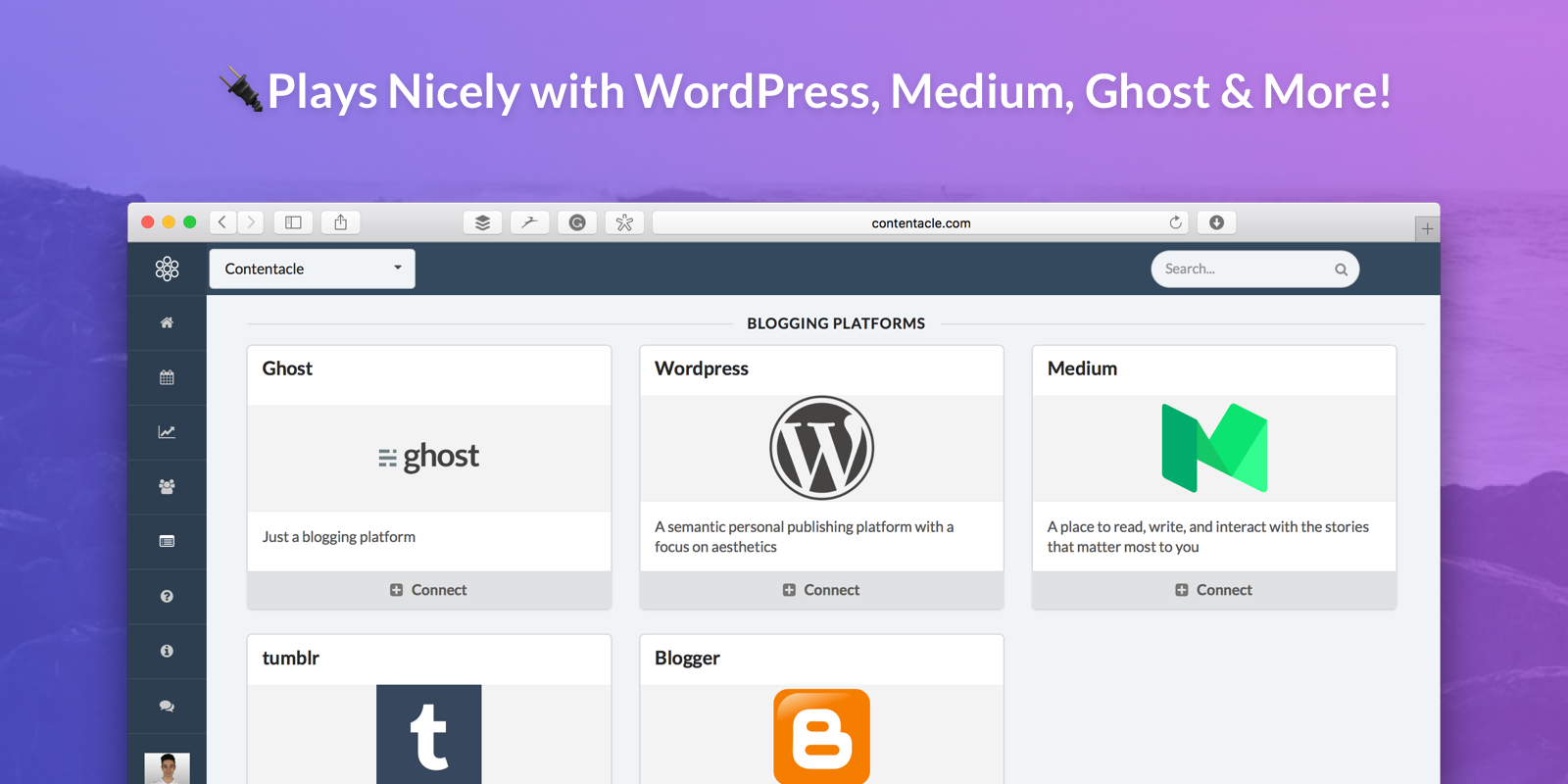This screenshot has width=1568, height=784.
Task: Click the user avatar photo in sidebar
Action: [167, 768]
